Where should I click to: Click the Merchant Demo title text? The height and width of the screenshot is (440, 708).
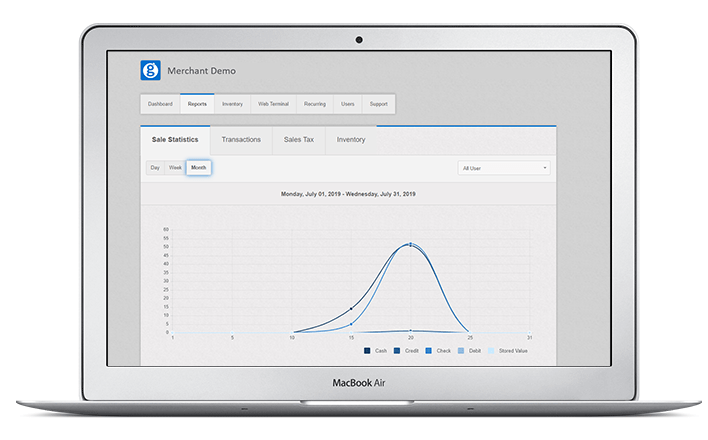[201, 71]
